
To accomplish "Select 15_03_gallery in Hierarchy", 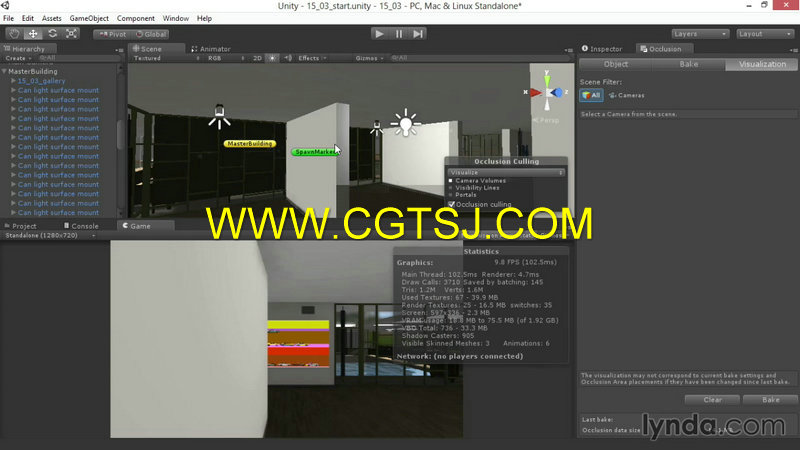I will (41, 81).
